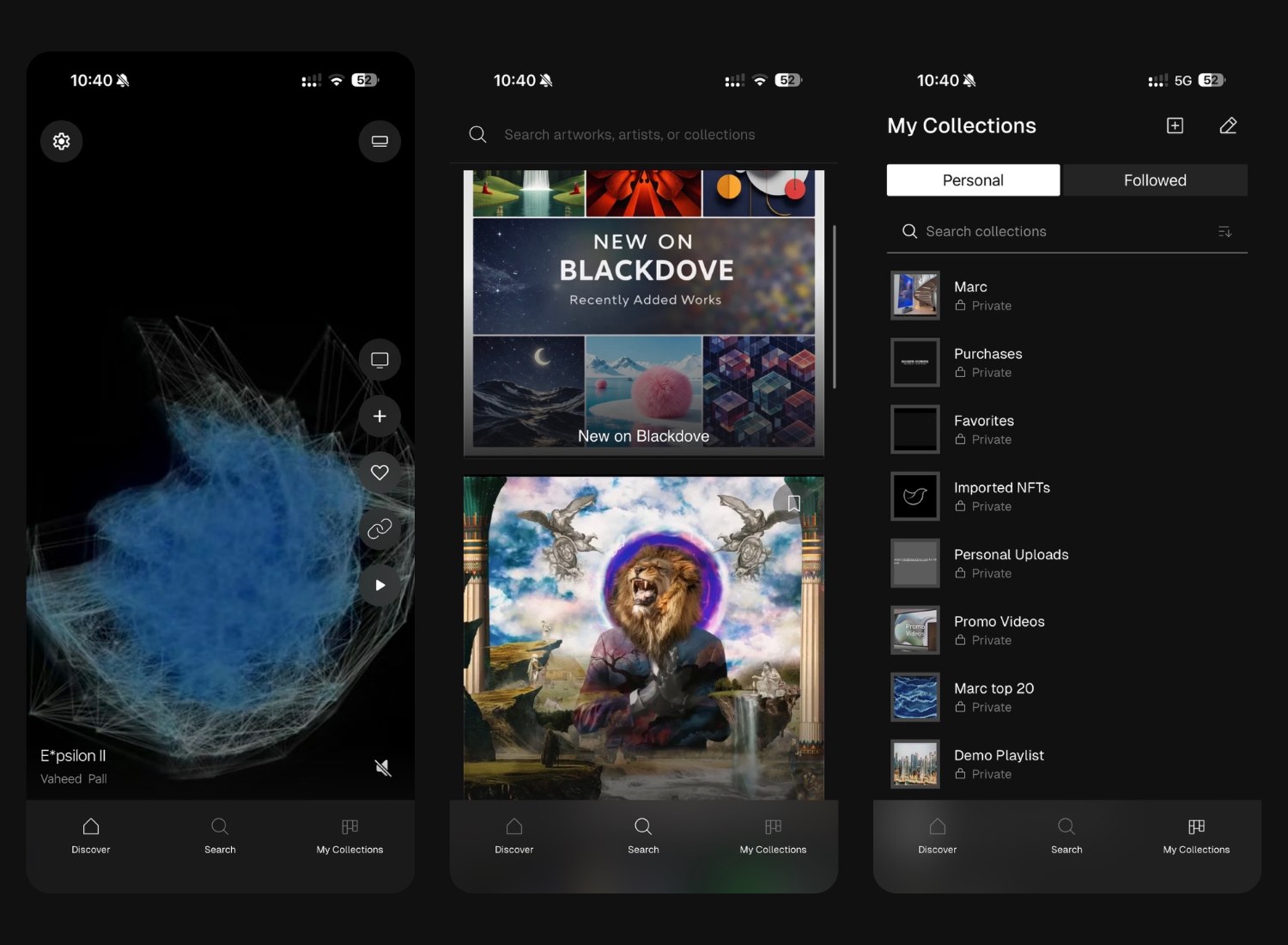Open Search from the My Collections screen
1288x945 pixels.
pyautogui.click(x=1066, y=837)
